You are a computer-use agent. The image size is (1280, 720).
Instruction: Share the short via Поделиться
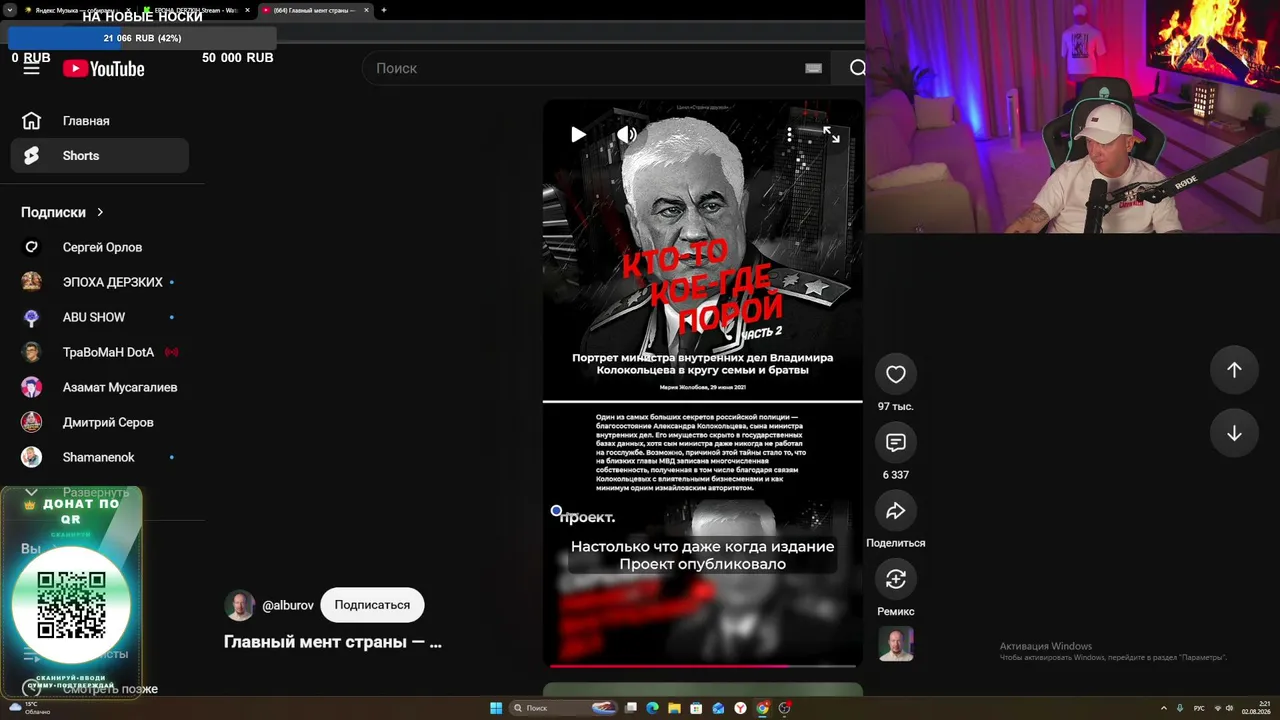point(896,510)
